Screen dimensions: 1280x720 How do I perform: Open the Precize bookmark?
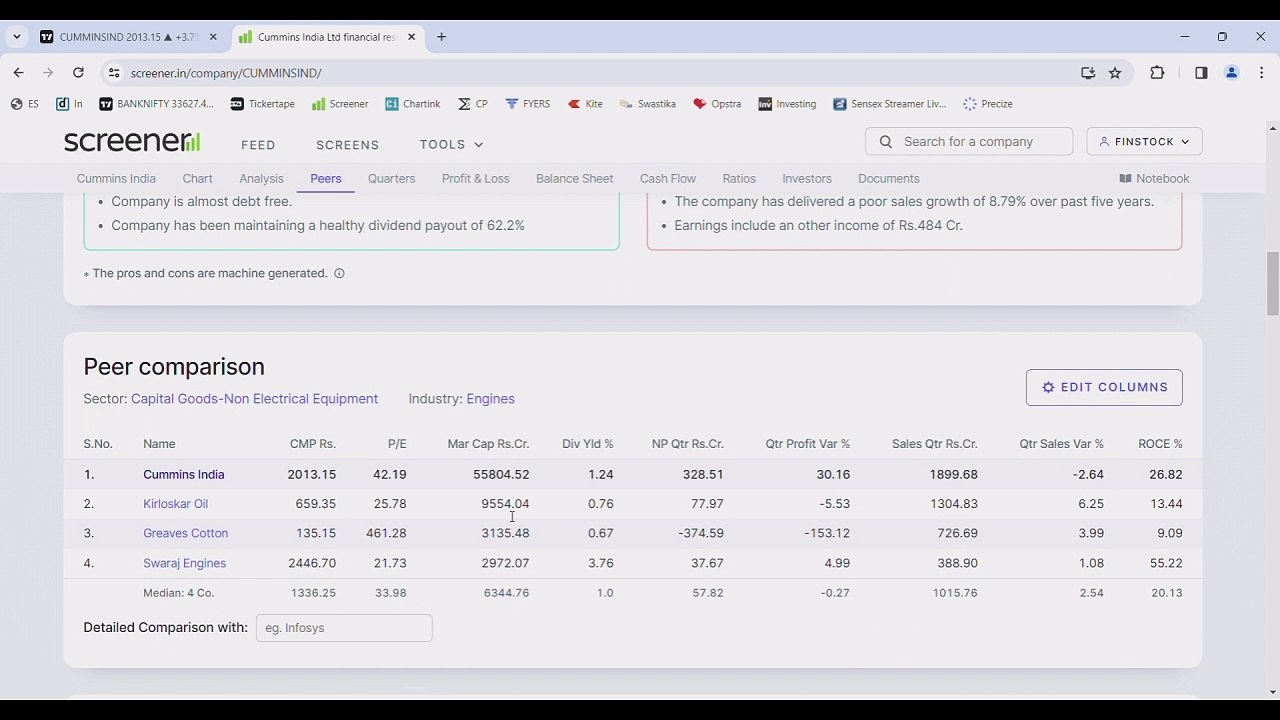(x=988, y=104)
